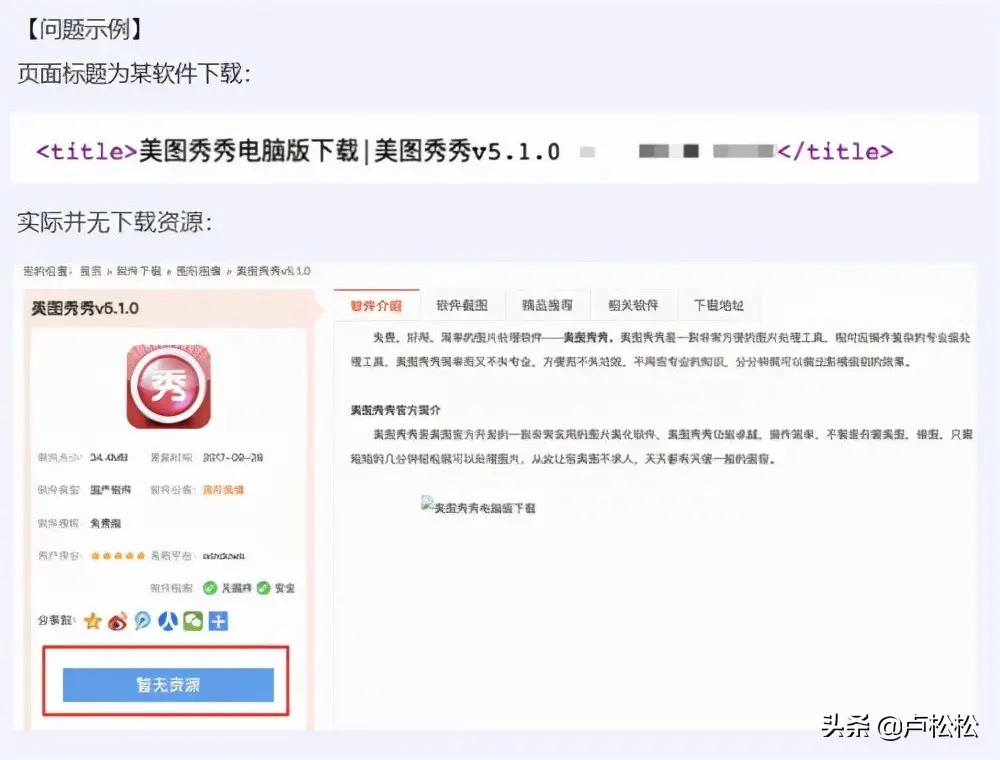Click the 34.4MB file size value
The height and width of the screenshot is (760, 1000).
point(108,457)
